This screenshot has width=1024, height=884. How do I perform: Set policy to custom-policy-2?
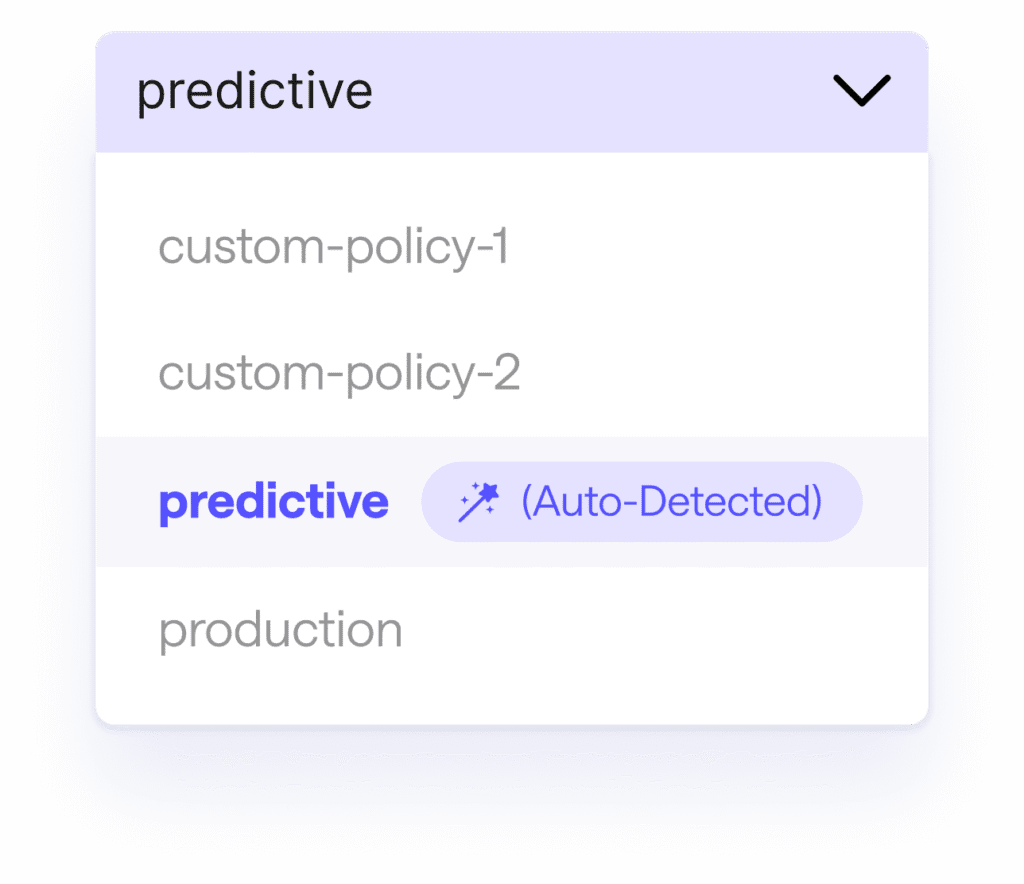(x=339, y=374)
